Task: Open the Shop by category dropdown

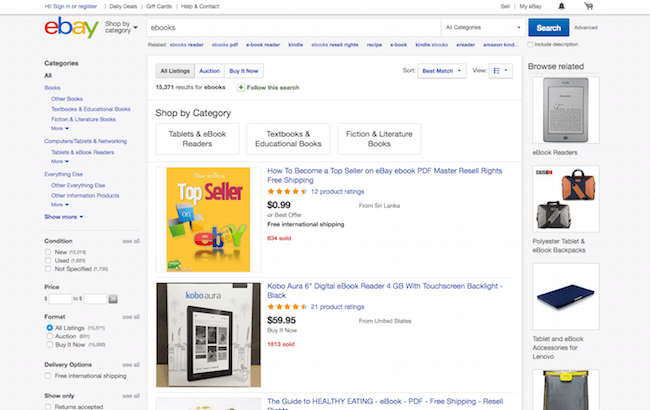Action: pos(121,27)
